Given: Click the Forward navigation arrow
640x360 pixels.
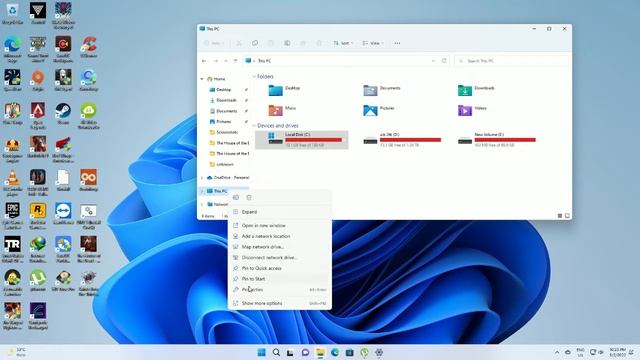Looking at the screenshot, I should (216, 61).
